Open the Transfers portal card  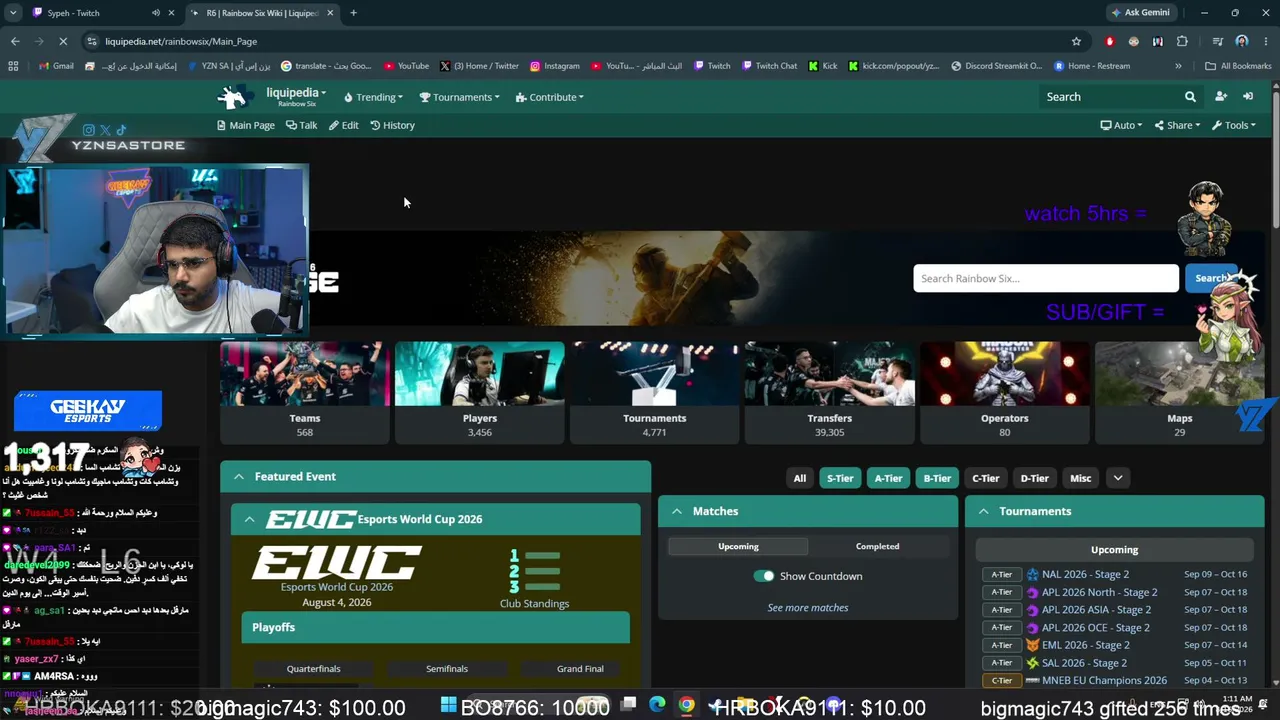[x=830, y=391]
